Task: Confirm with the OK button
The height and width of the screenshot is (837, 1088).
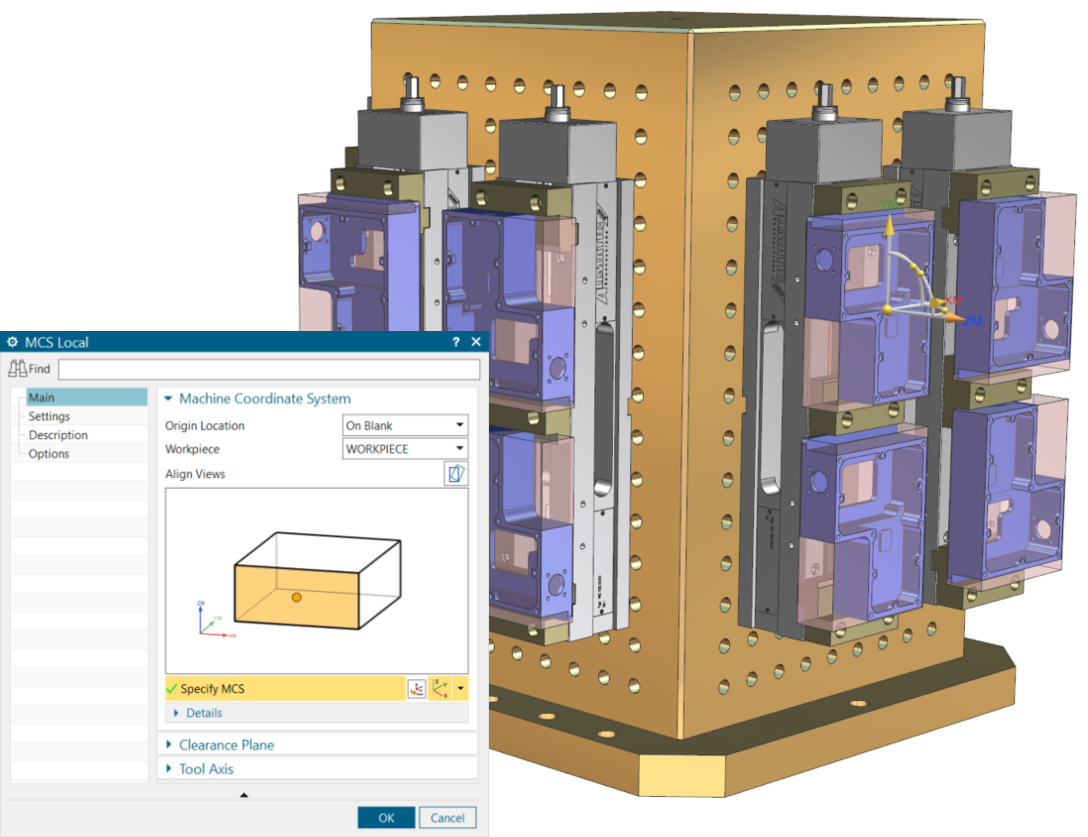Action: [386, 817]
